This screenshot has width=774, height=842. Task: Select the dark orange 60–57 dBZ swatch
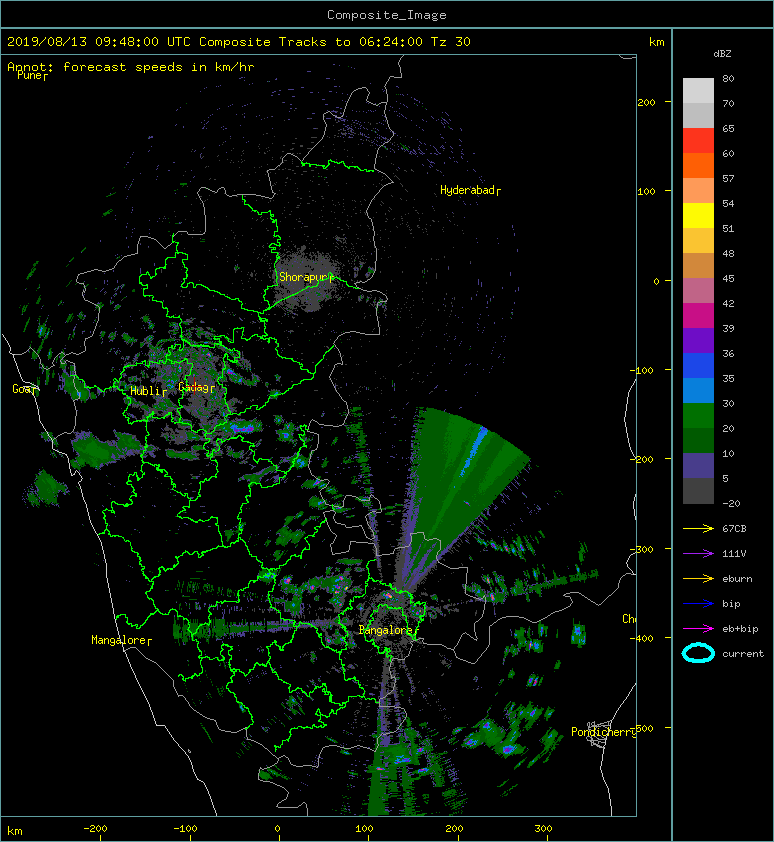point(698,165)
